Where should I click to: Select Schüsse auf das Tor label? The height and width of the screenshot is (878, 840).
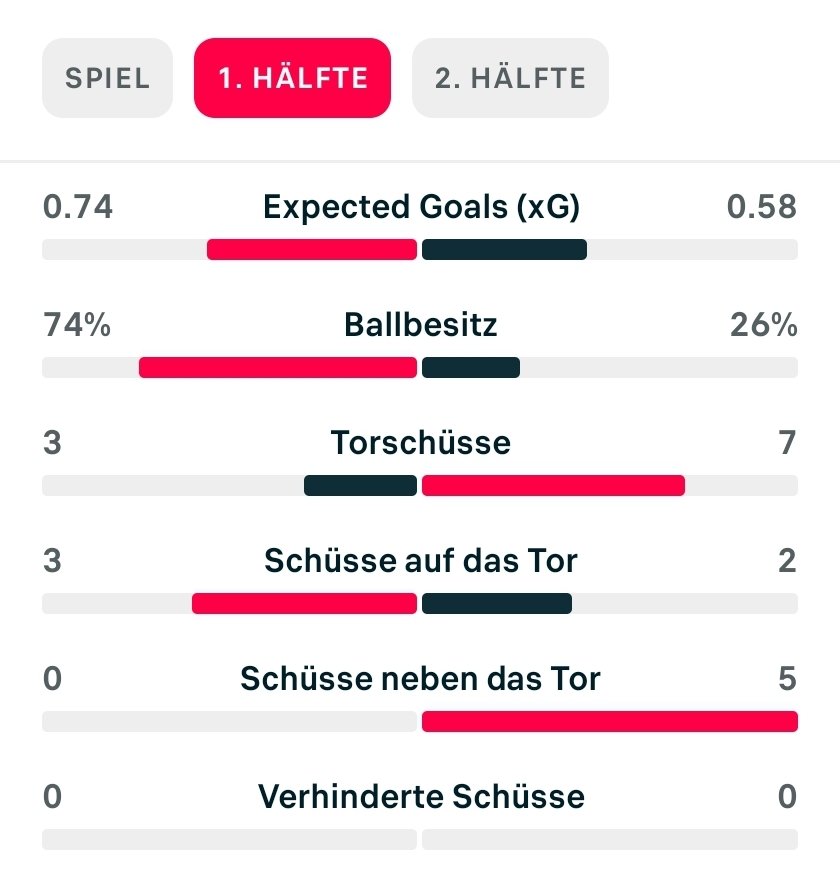421,561
